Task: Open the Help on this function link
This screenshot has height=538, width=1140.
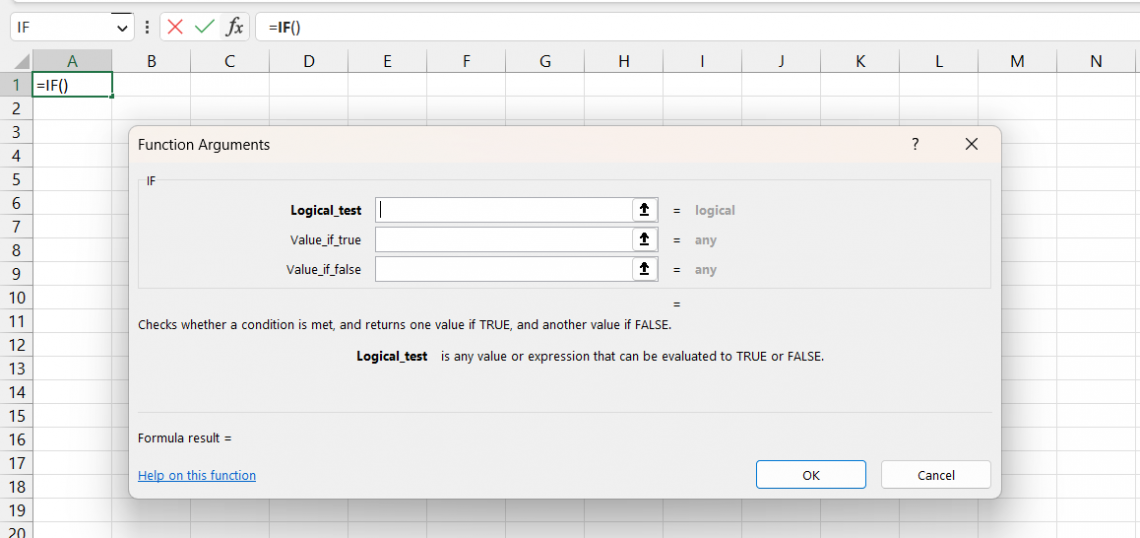Action: [x=197, y=476]
